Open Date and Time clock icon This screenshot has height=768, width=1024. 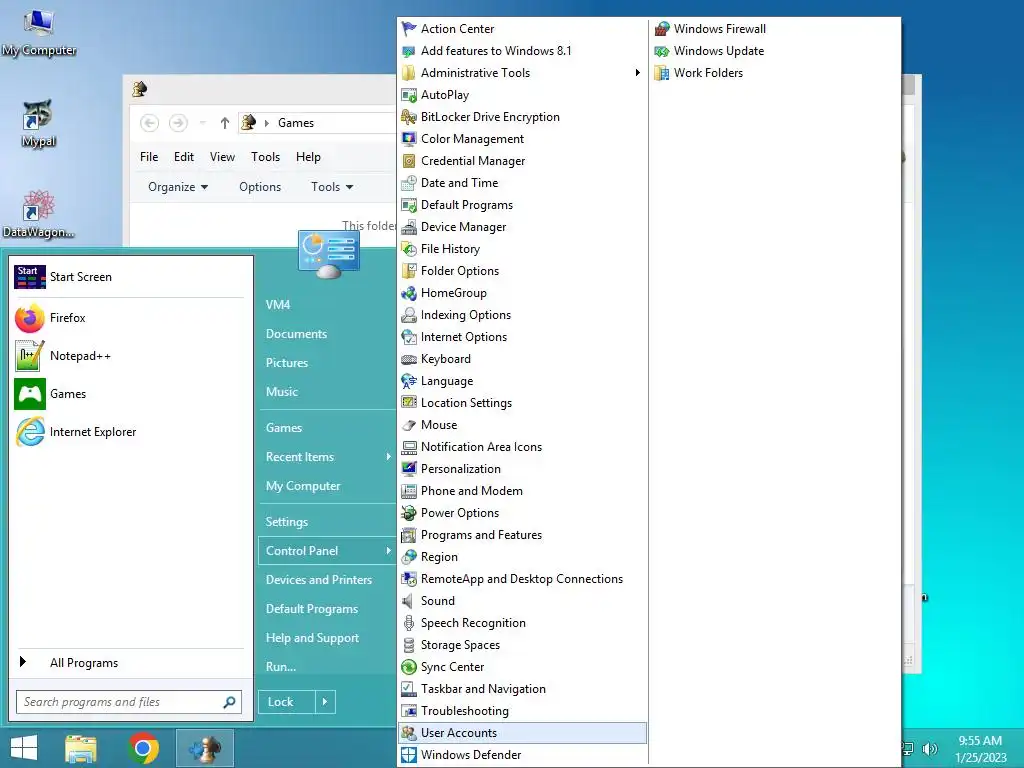409,183
